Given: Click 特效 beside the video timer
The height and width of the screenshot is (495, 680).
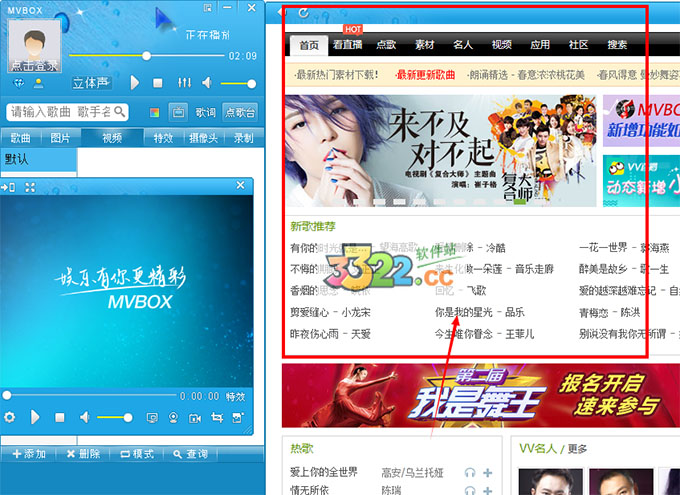Looking at the screenshot, I should (235, 397).
